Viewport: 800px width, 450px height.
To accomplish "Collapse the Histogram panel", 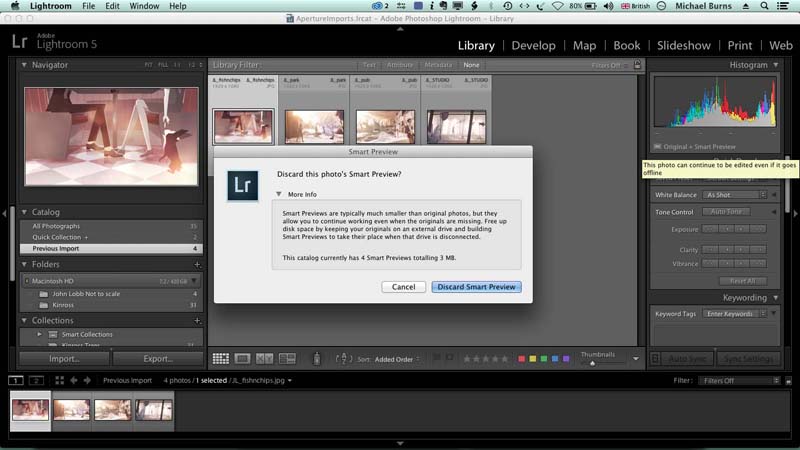I will [776, 65].
